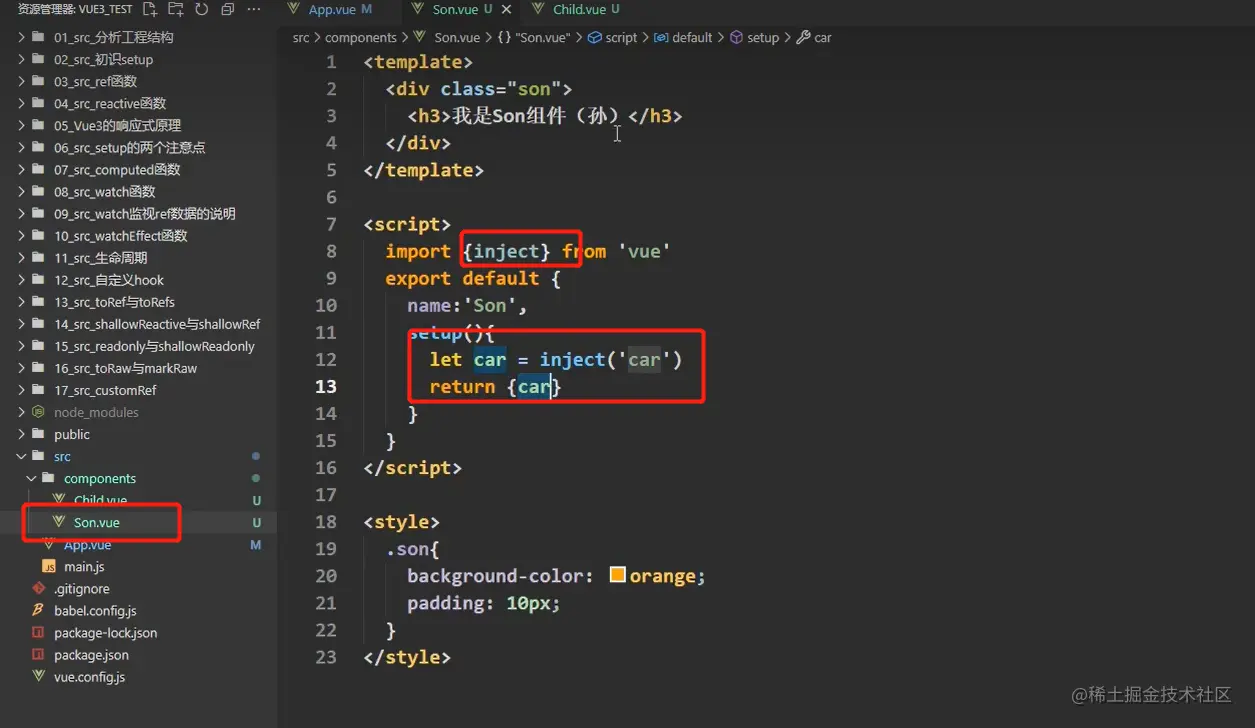Click the node_modules folder icon
1255x728 pixels.
[x=39, y=412]
